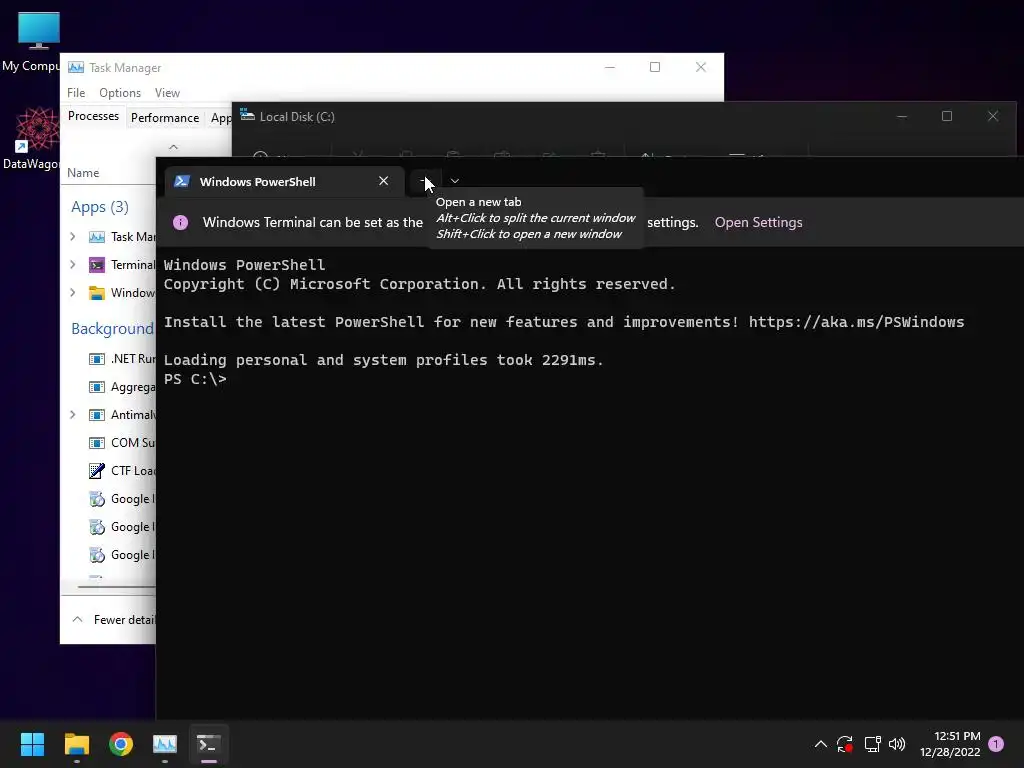Open the volume control tray icon
Viewport: 1024px width, 768px height.
coord(897,744)
